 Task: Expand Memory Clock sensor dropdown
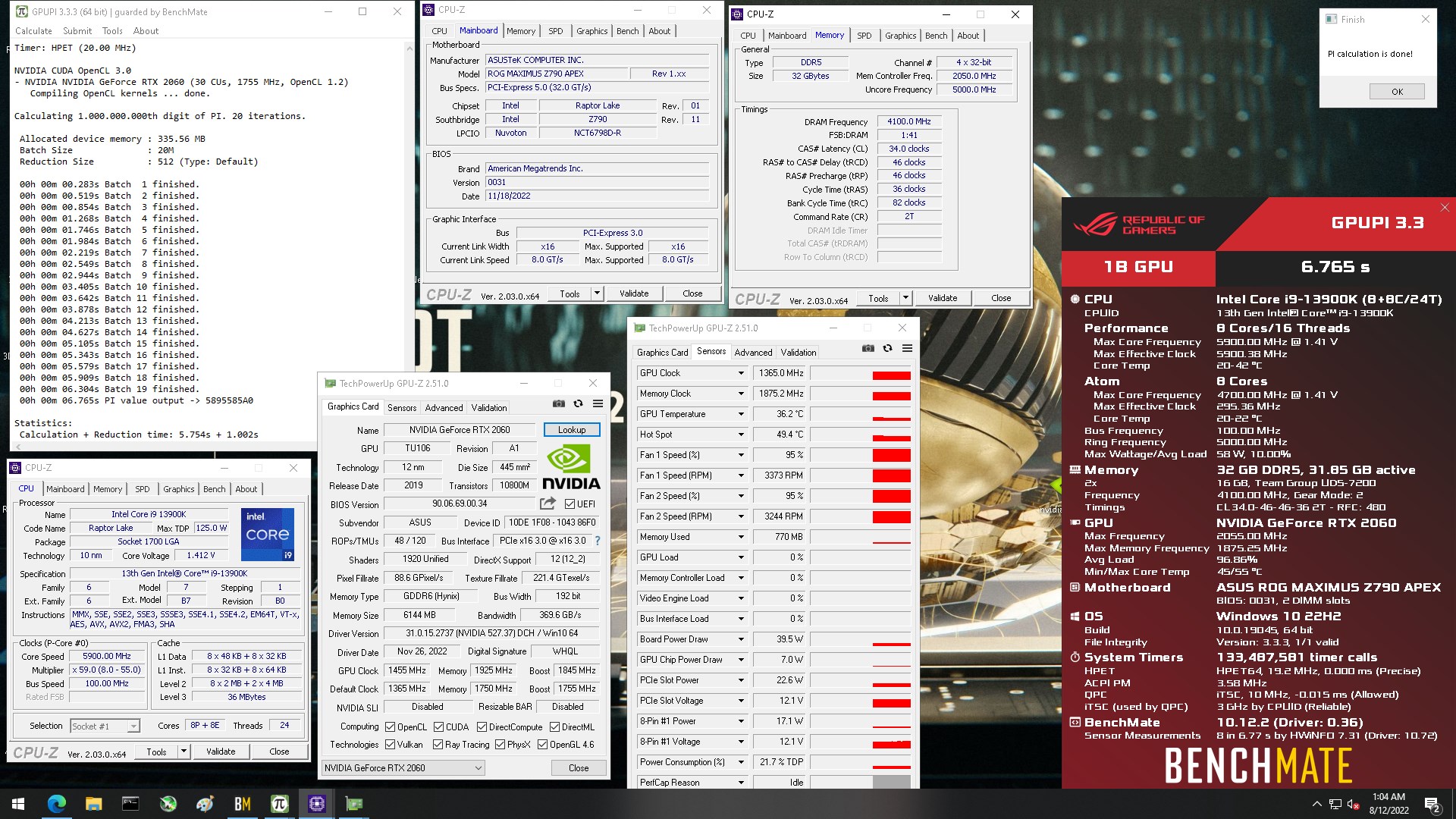click(x=741, y=394)
